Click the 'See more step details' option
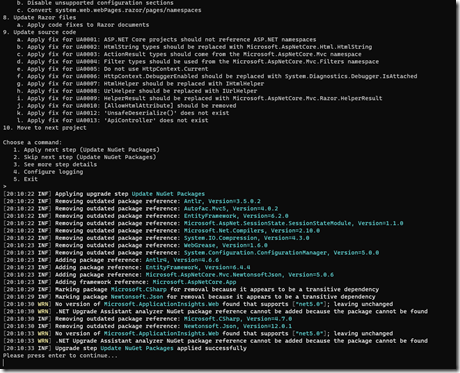460x373 pixels. point(55,164)
